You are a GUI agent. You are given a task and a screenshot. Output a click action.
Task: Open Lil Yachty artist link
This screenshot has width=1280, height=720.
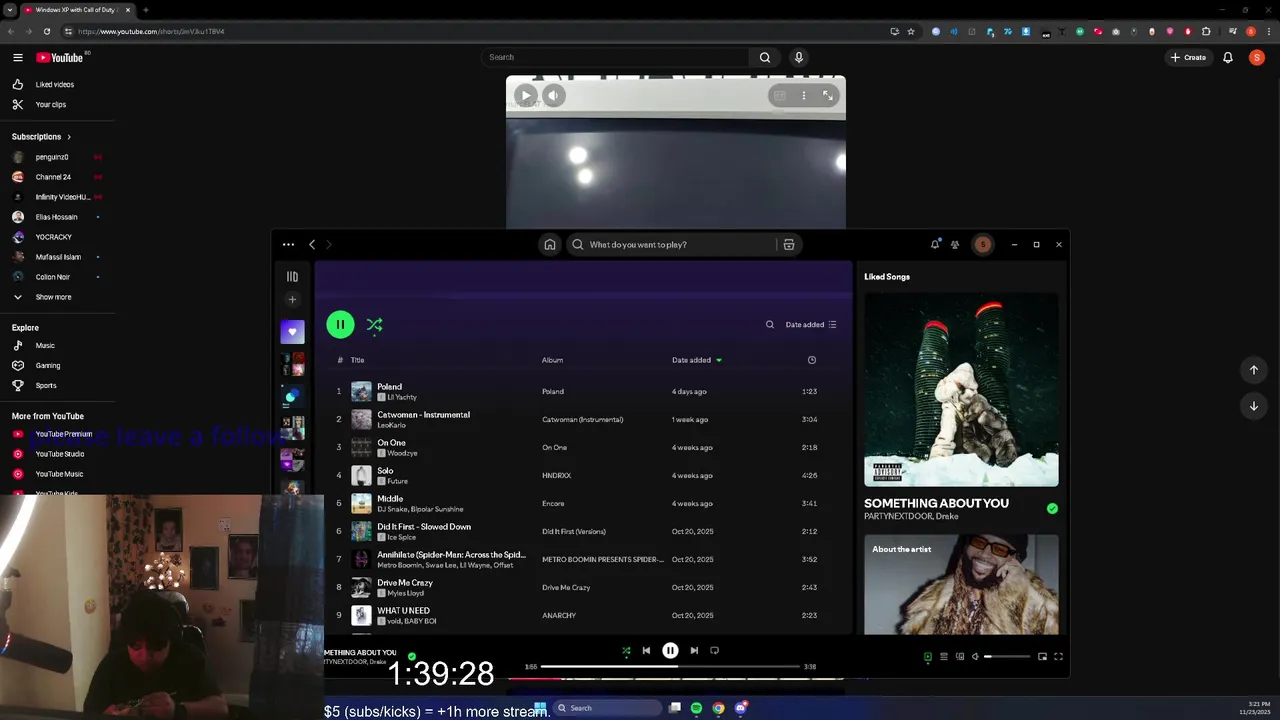tap(402, 397)
